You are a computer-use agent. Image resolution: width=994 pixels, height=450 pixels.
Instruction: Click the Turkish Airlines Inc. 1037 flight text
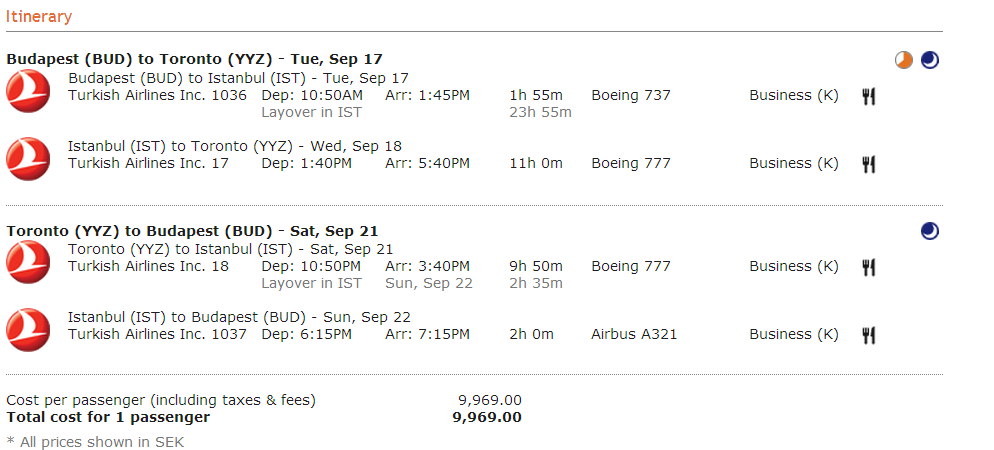(157, 334)
